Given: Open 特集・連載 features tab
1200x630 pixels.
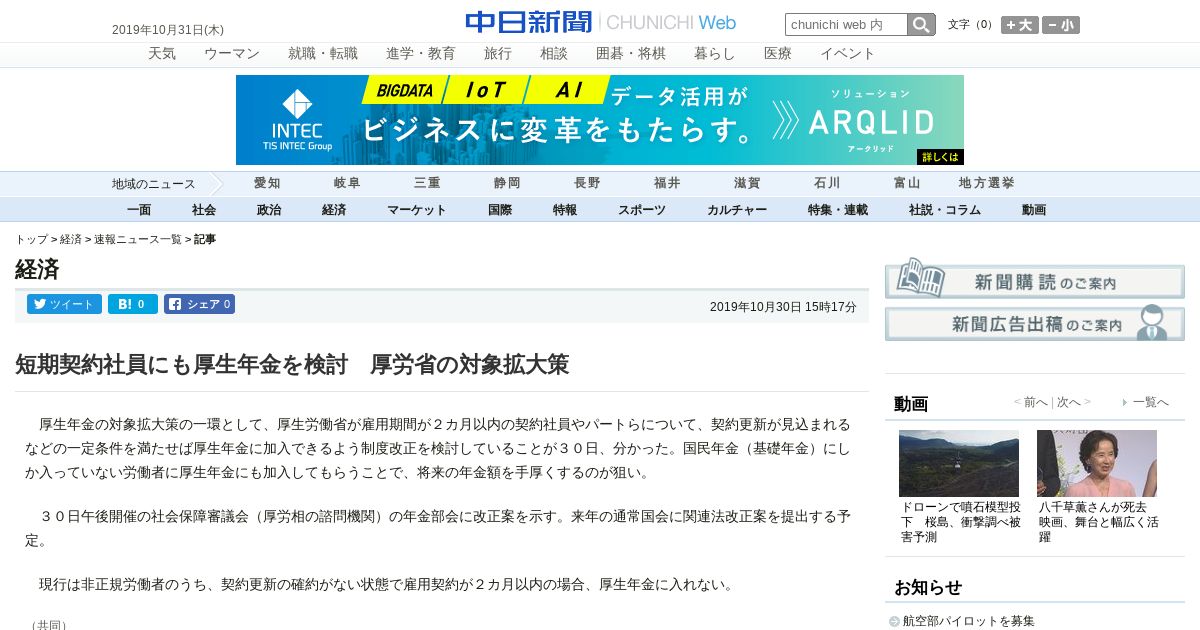Looking at the screenshot, I should click(838, 210).
